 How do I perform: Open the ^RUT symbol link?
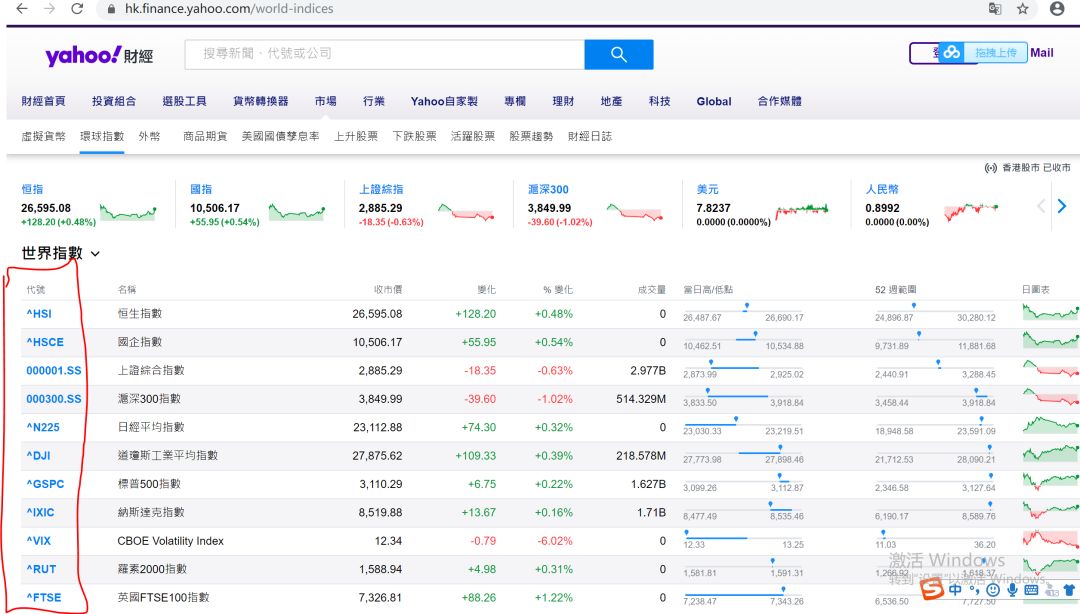pos(41,569)
